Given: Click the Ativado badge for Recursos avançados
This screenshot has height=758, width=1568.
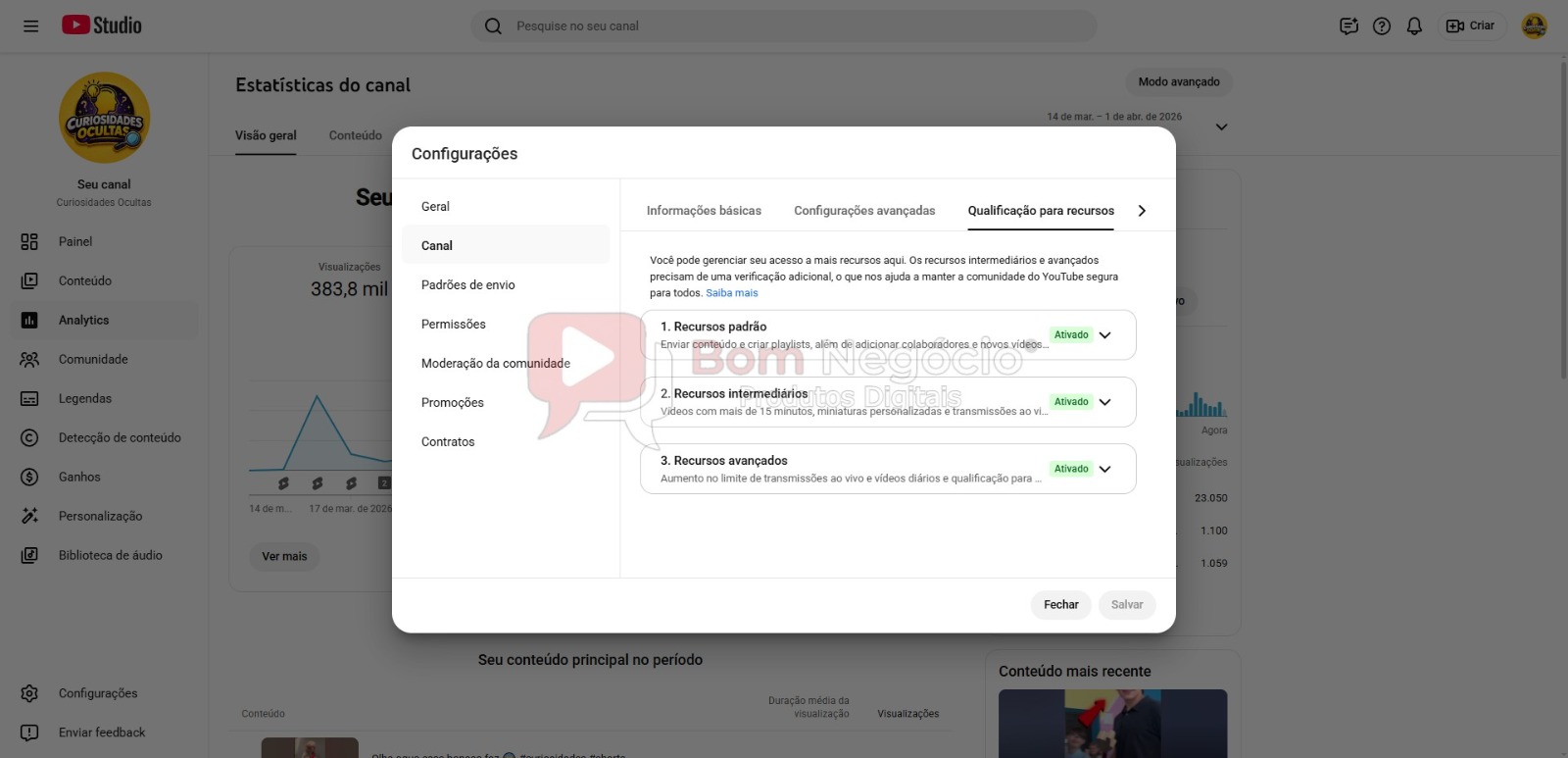Looking at the screenshot, I should coord(1071,469).
